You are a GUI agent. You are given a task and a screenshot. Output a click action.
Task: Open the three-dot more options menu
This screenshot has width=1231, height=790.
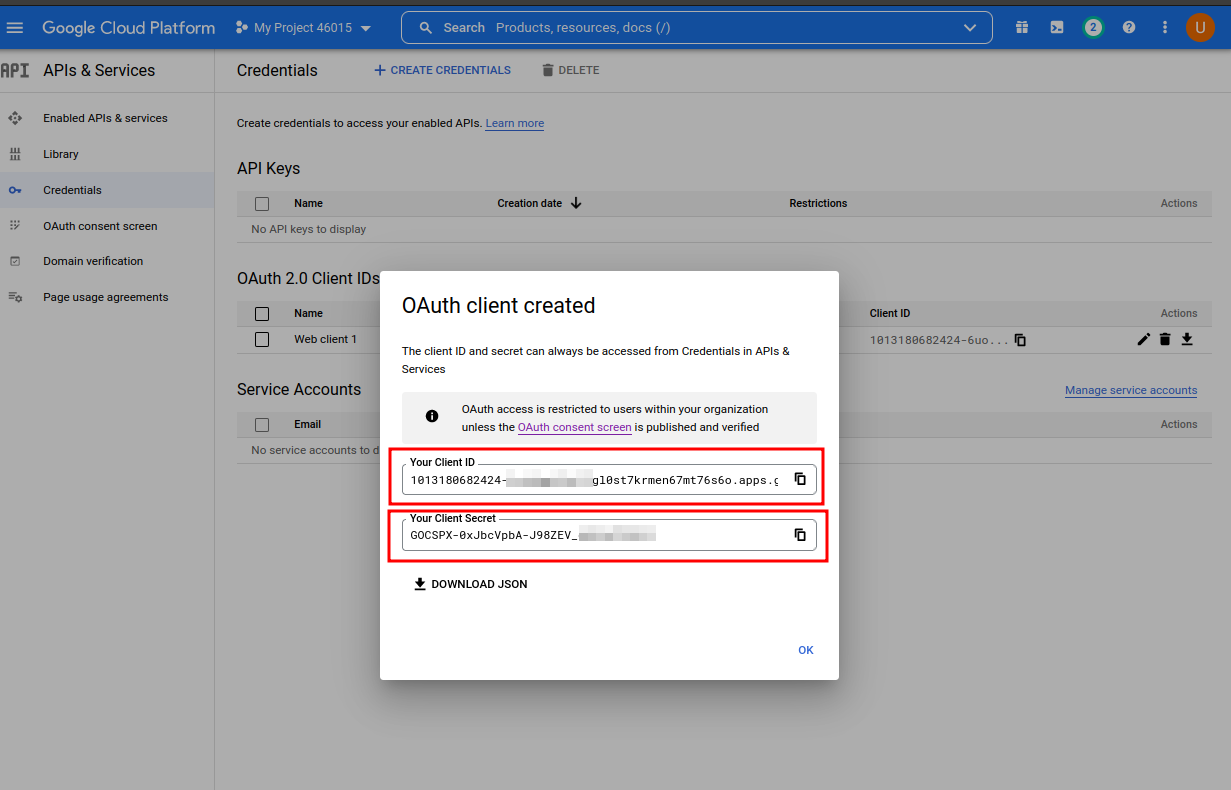coord(1165,28)
